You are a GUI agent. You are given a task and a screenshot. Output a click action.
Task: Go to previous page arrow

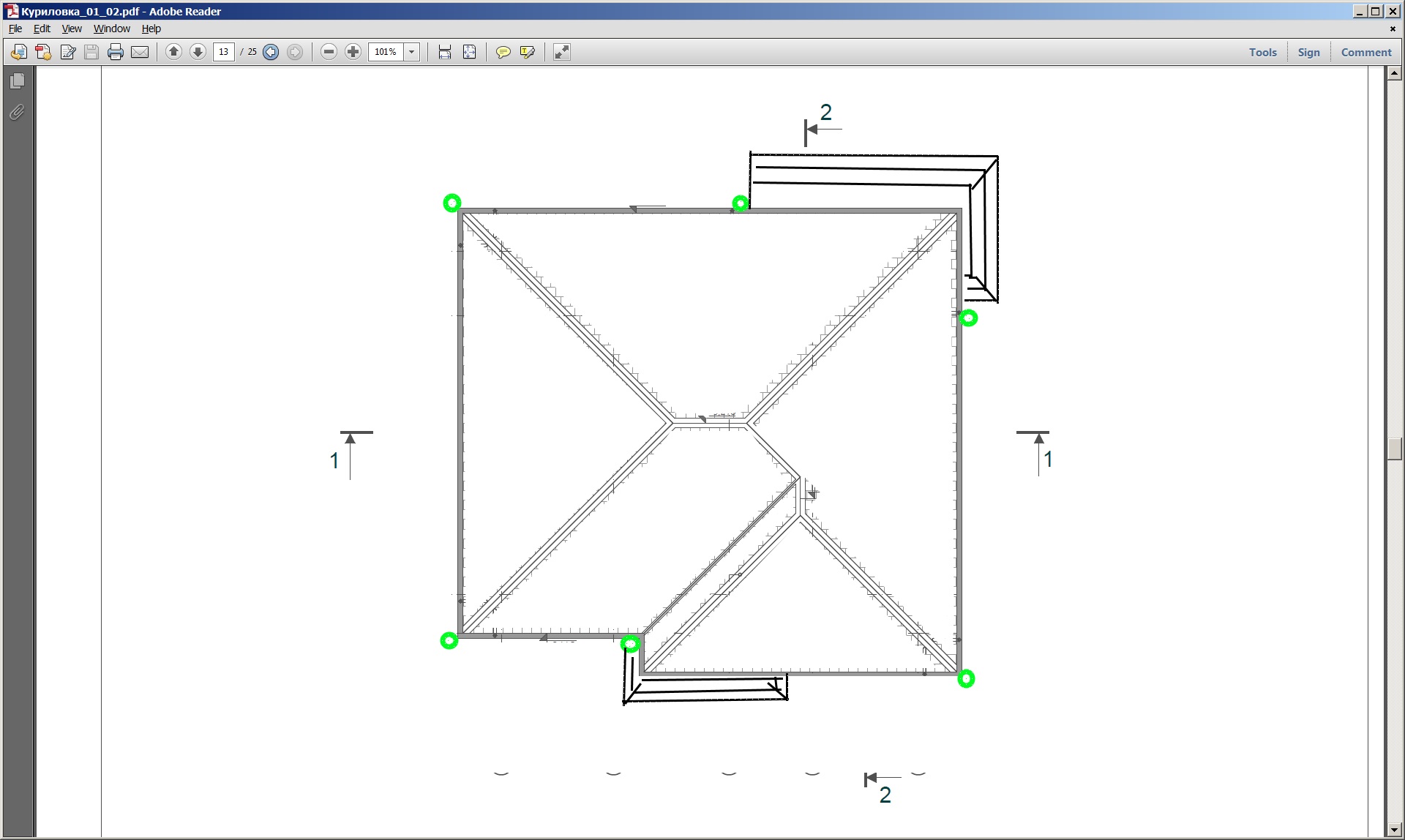[x=173, y=52]
